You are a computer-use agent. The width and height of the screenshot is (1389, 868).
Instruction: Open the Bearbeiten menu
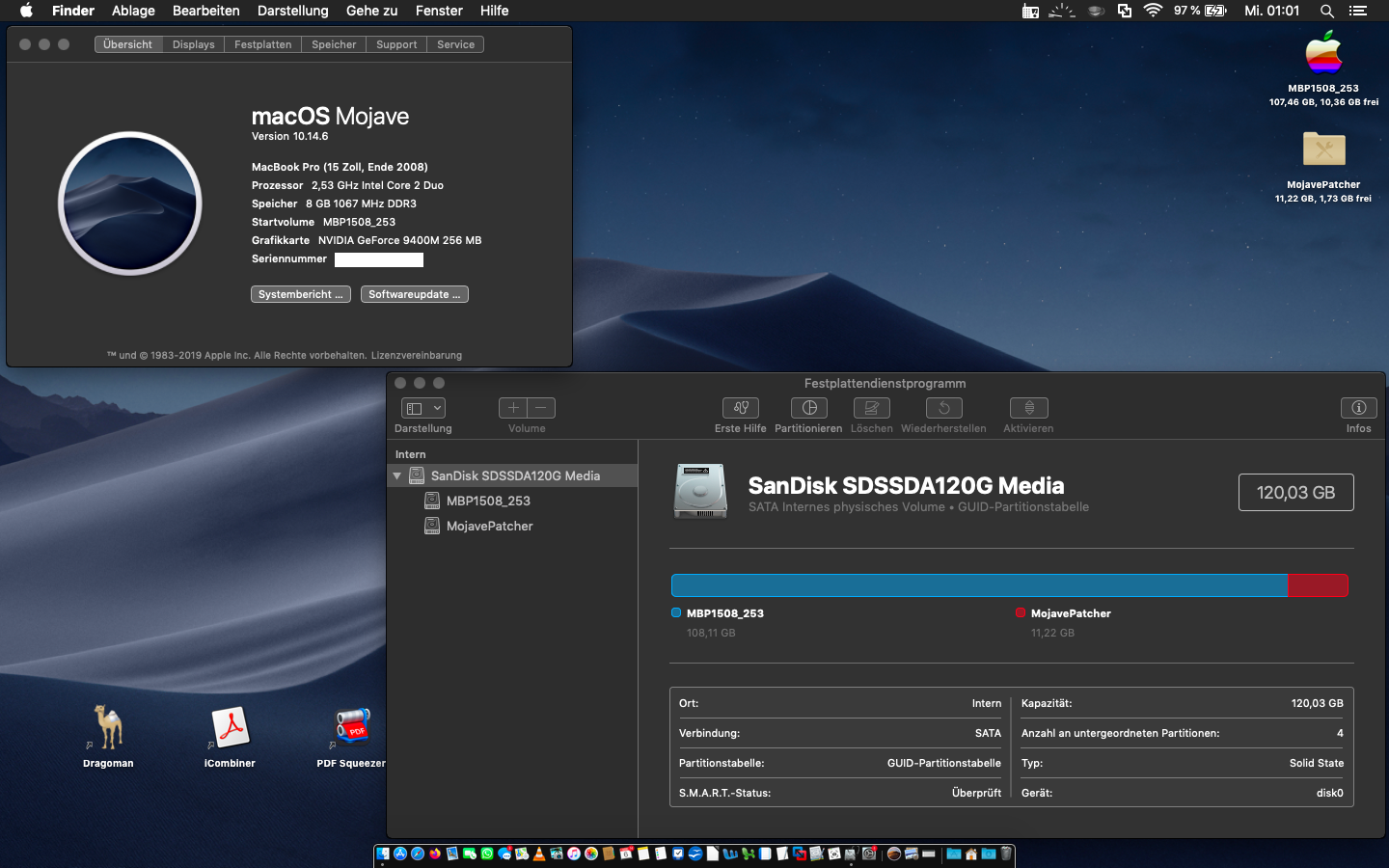[x=206, y=11]
